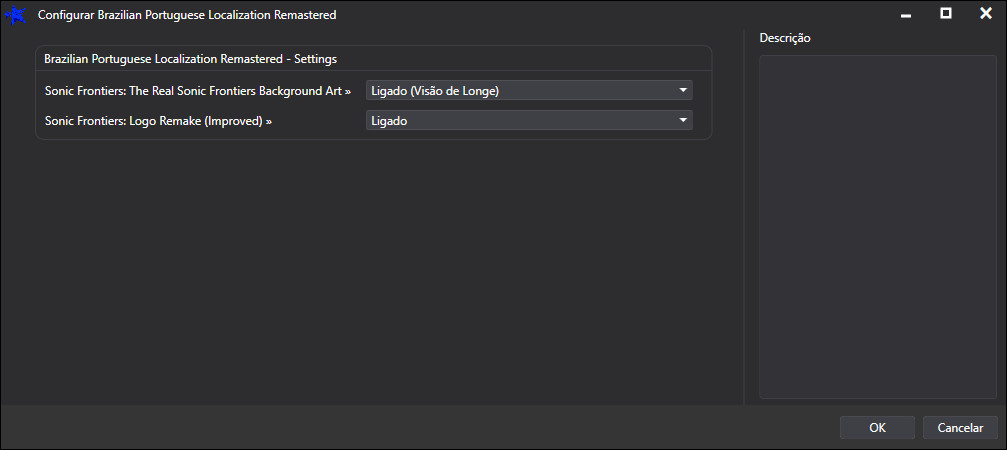Viewport: 1007px width, 450px height.
Task: Click the Settings group header text
Action: (x=191, y=58)
